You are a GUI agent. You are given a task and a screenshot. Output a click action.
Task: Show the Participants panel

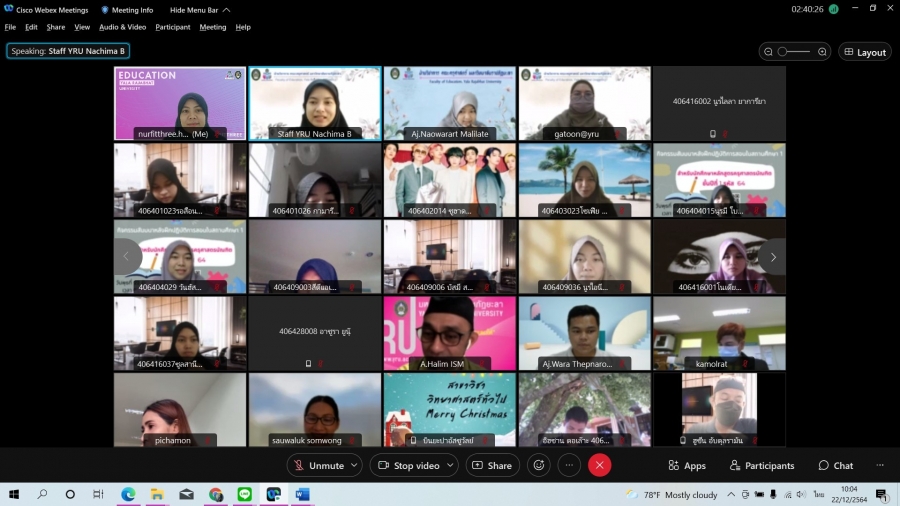762,465
